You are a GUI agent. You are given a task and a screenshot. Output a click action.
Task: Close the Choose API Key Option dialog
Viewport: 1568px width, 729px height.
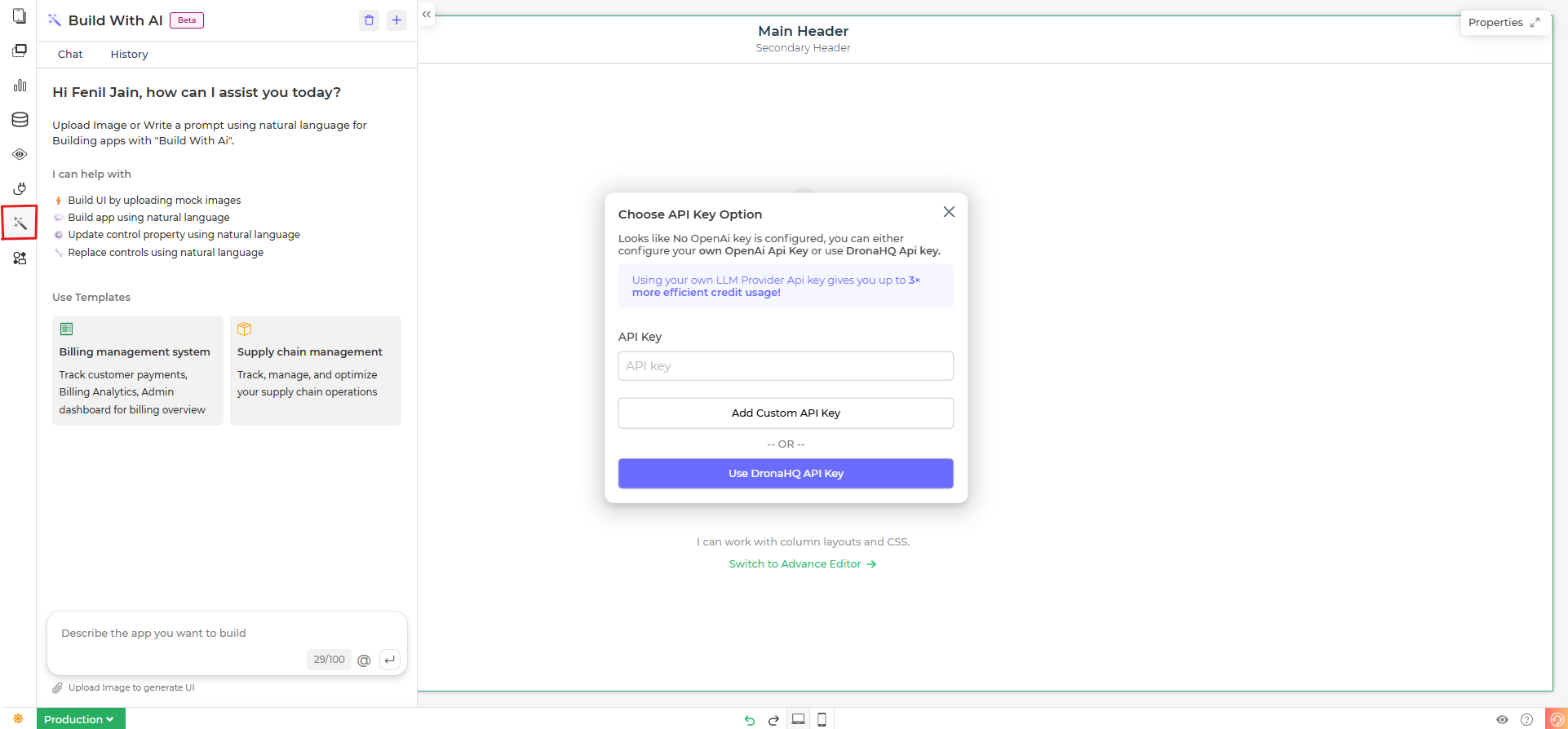pyautogui.click(x=949, y=212)
